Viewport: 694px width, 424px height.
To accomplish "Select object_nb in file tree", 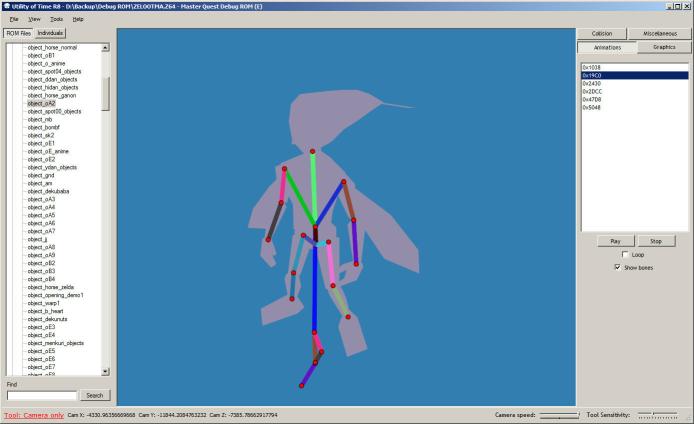I will coord(40,119).
